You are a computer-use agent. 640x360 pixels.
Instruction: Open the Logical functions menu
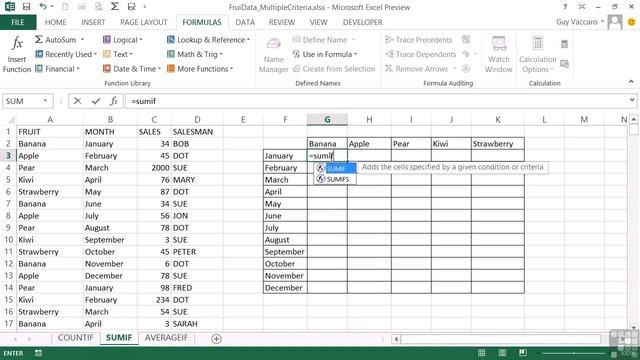(122, 40)
